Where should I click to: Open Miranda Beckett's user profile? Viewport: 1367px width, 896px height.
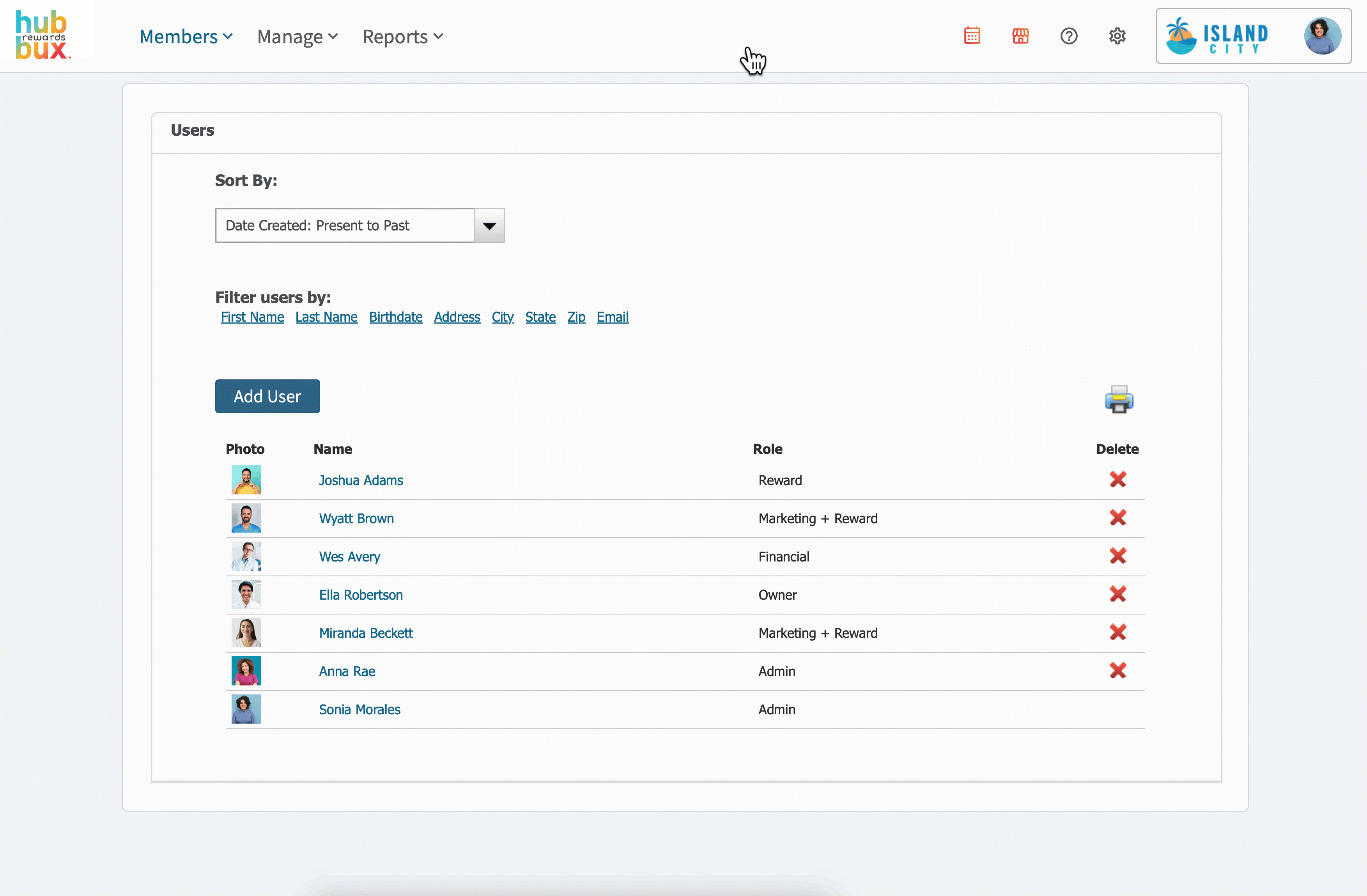point(366,633)
